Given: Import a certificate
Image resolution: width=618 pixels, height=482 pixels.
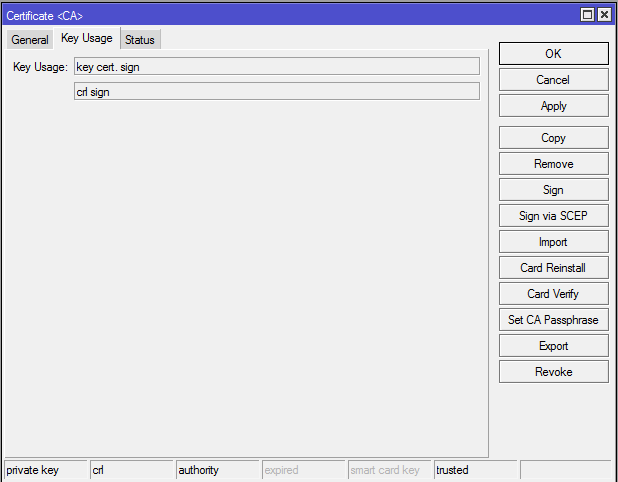Looking at the screenshot, I should (x=553, y=242).
